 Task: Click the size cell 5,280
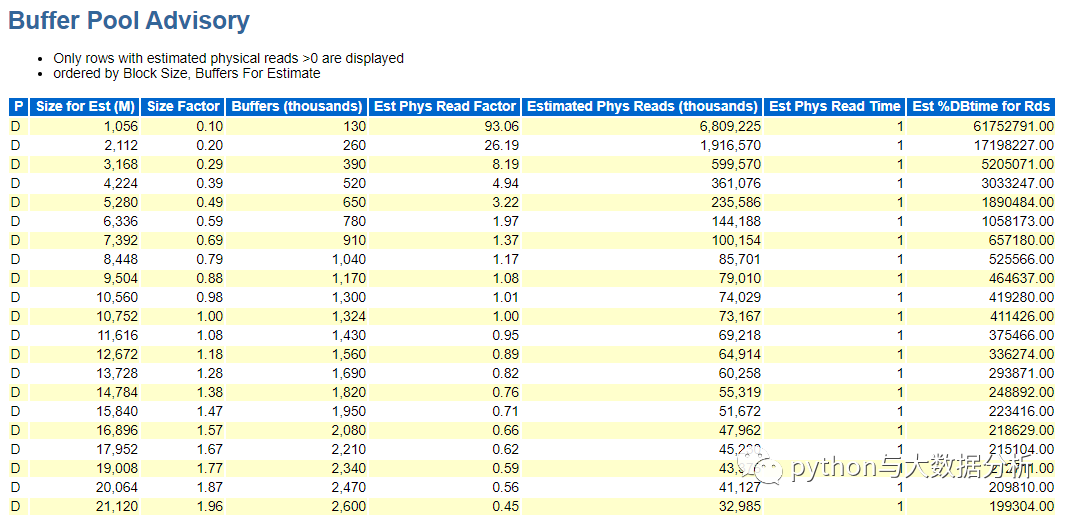121,202
